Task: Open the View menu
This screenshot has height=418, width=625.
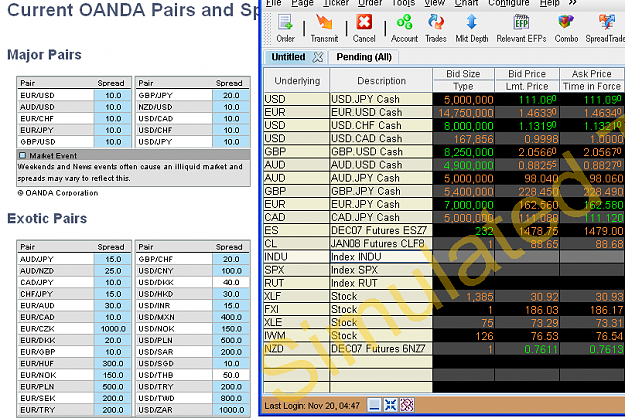Action: click(434, 3)
